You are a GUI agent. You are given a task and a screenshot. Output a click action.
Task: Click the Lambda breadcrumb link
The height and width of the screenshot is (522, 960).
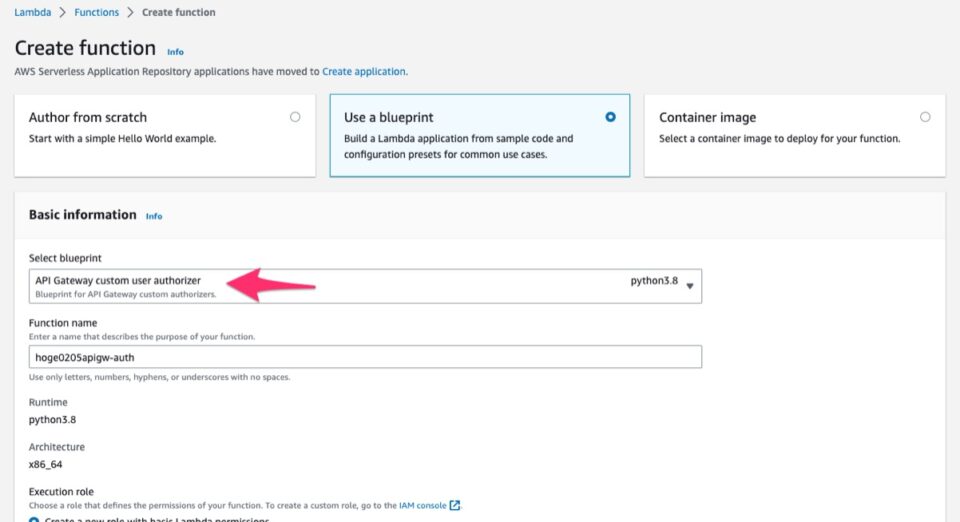tap(32, 12)
